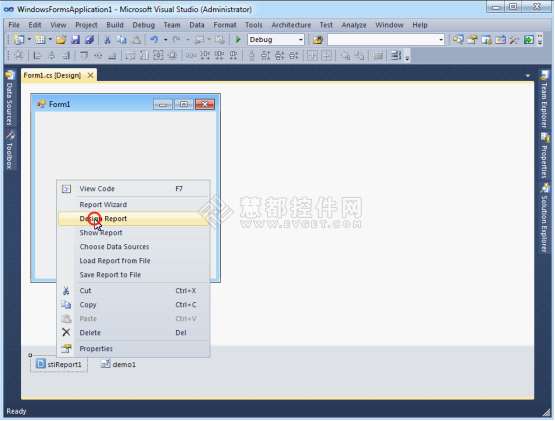
Task: Expand the New Project dropdown arrow
Action: click(x=29, y=40)
